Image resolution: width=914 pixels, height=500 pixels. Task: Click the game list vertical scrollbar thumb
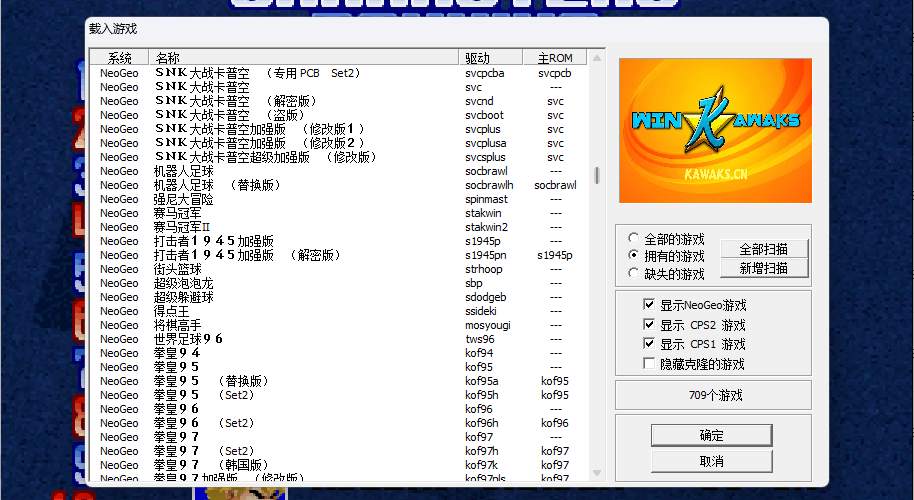click(x=597, y=175)
